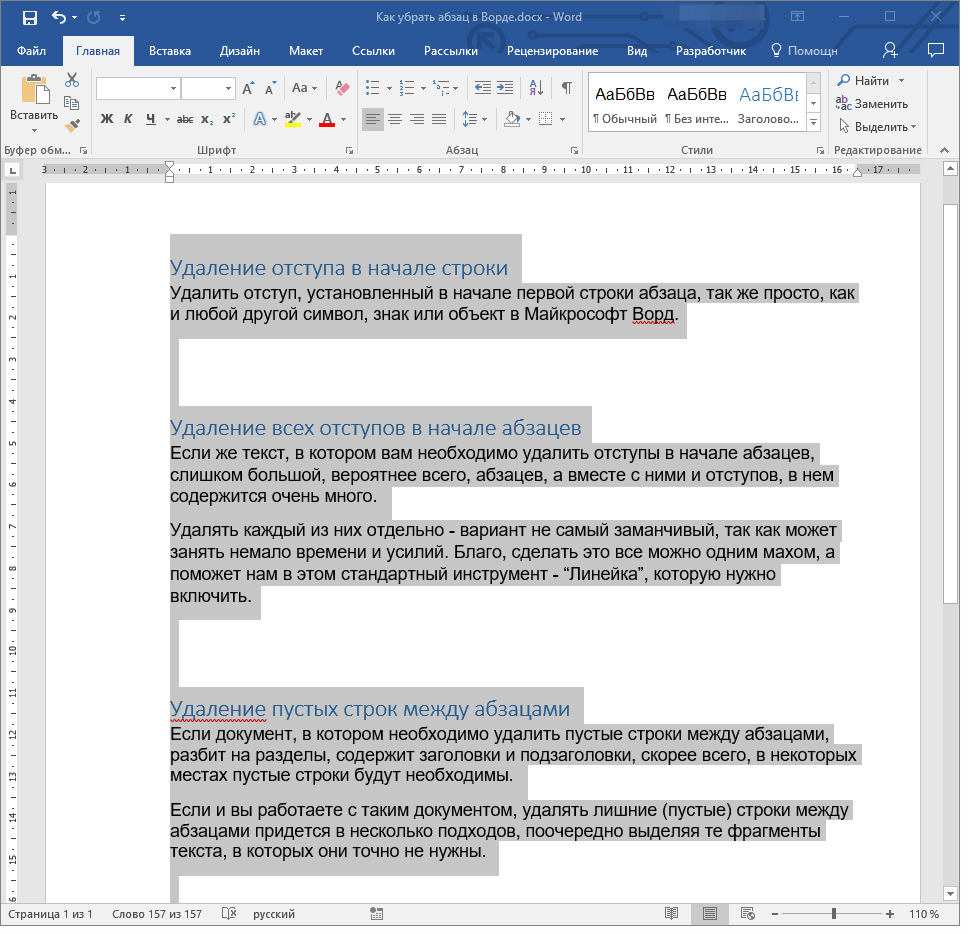Click the Sort (A-Z) paragraph icon
This screenshot has width=968, height=934.
pyautogui.click(x=535, y=88)
